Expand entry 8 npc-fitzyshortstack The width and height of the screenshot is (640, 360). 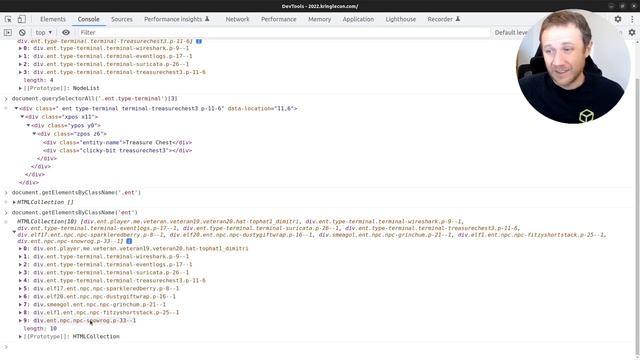[x=20, y=313]
